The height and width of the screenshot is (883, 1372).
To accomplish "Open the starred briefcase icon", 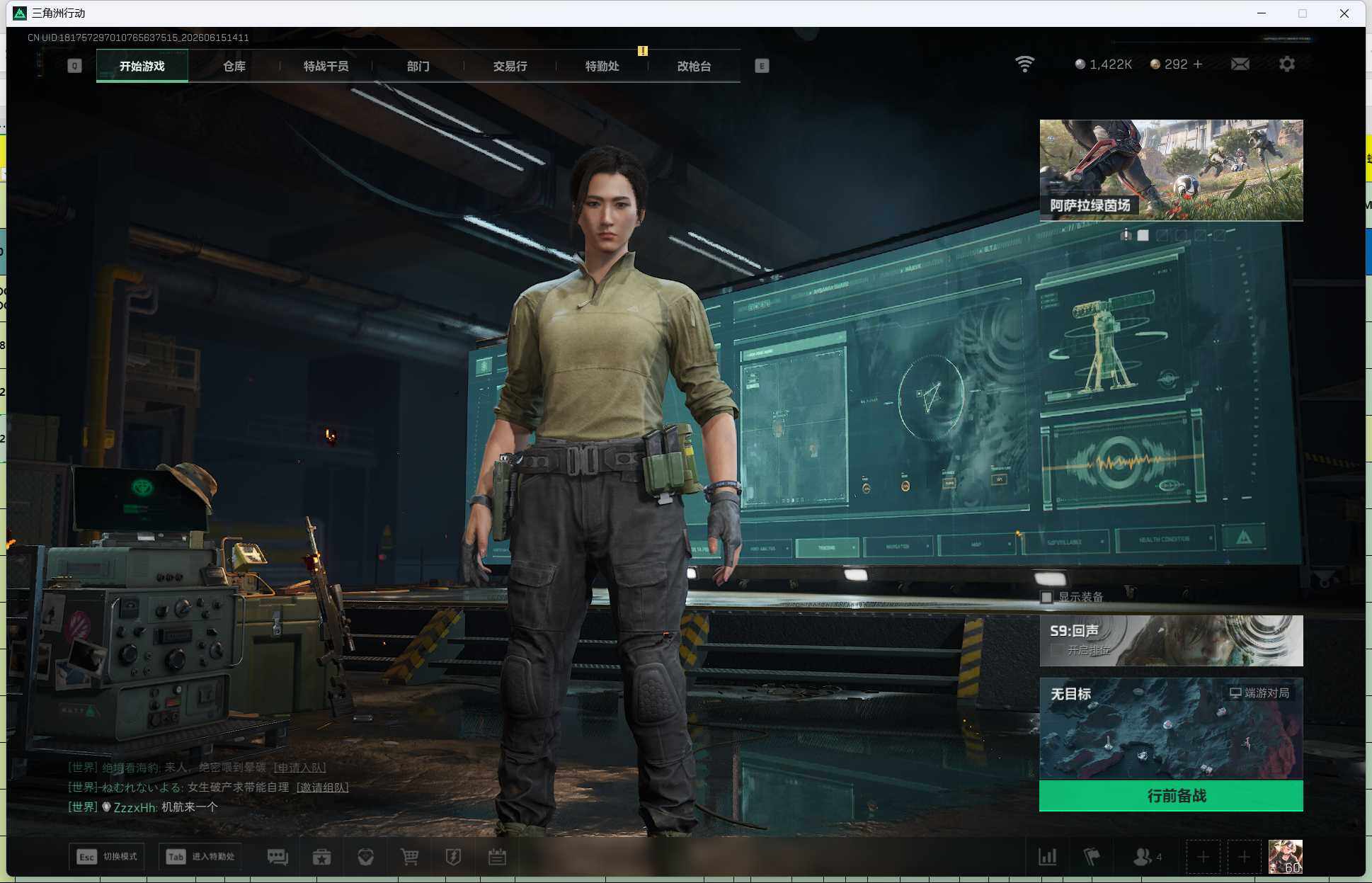I will (322, 857).
